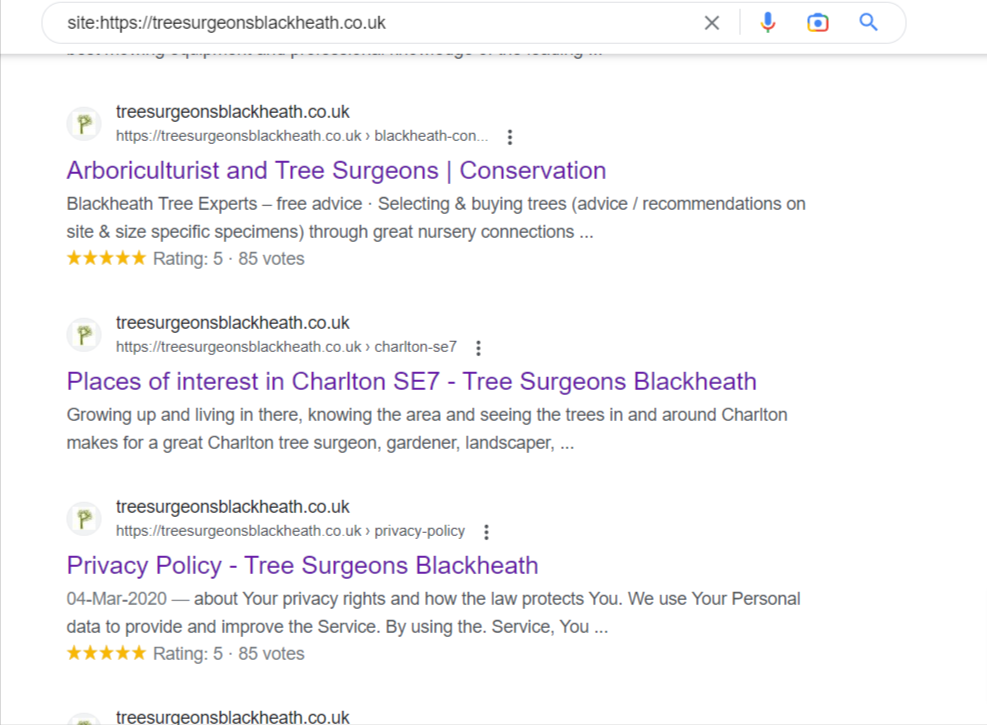The image size is (987, 725).
Task: Open Google Lens image search icon
Action: [x=818, y=23]
